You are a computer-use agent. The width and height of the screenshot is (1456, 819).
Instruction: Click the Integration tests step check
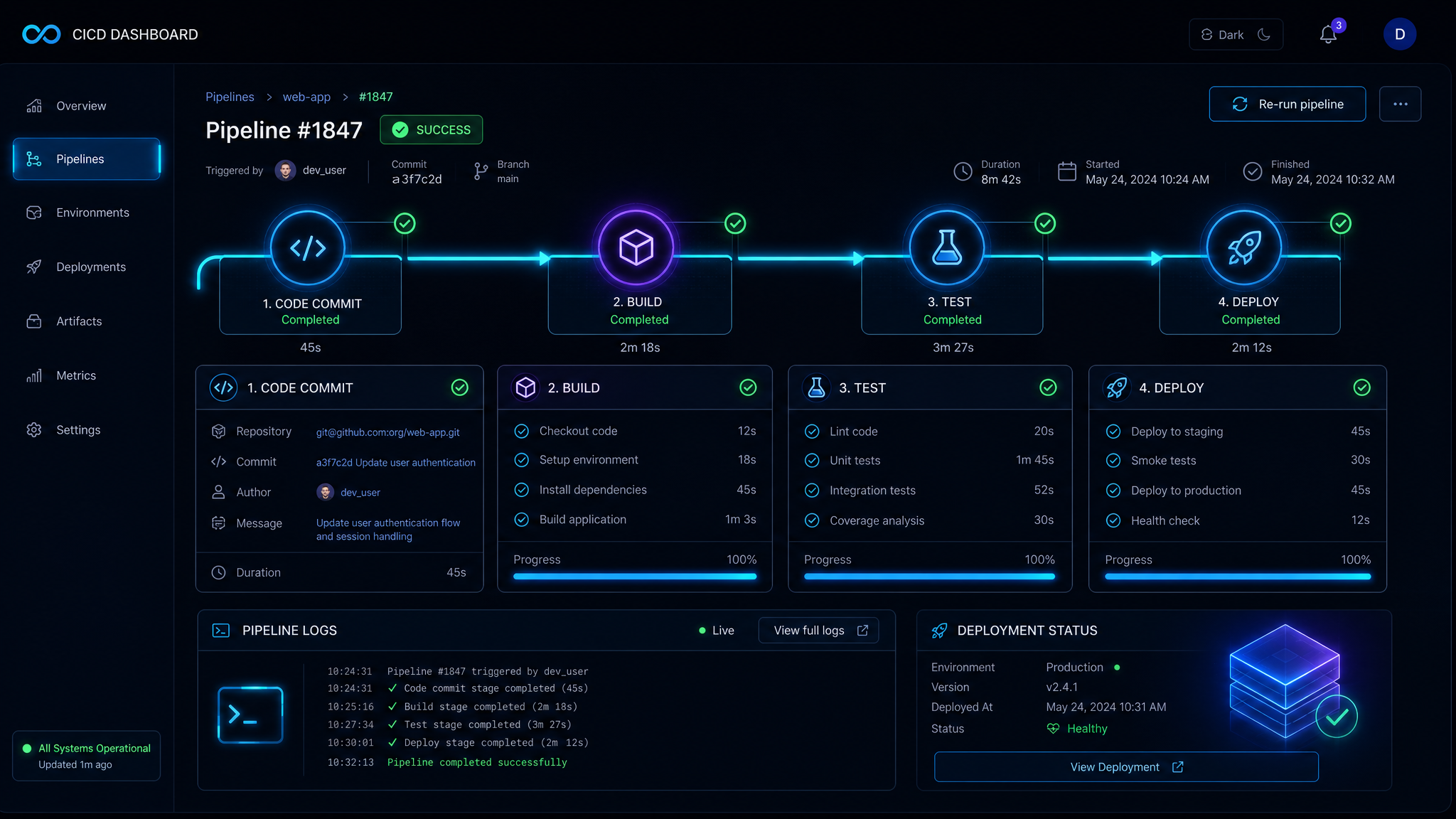[x=812, y=491]
